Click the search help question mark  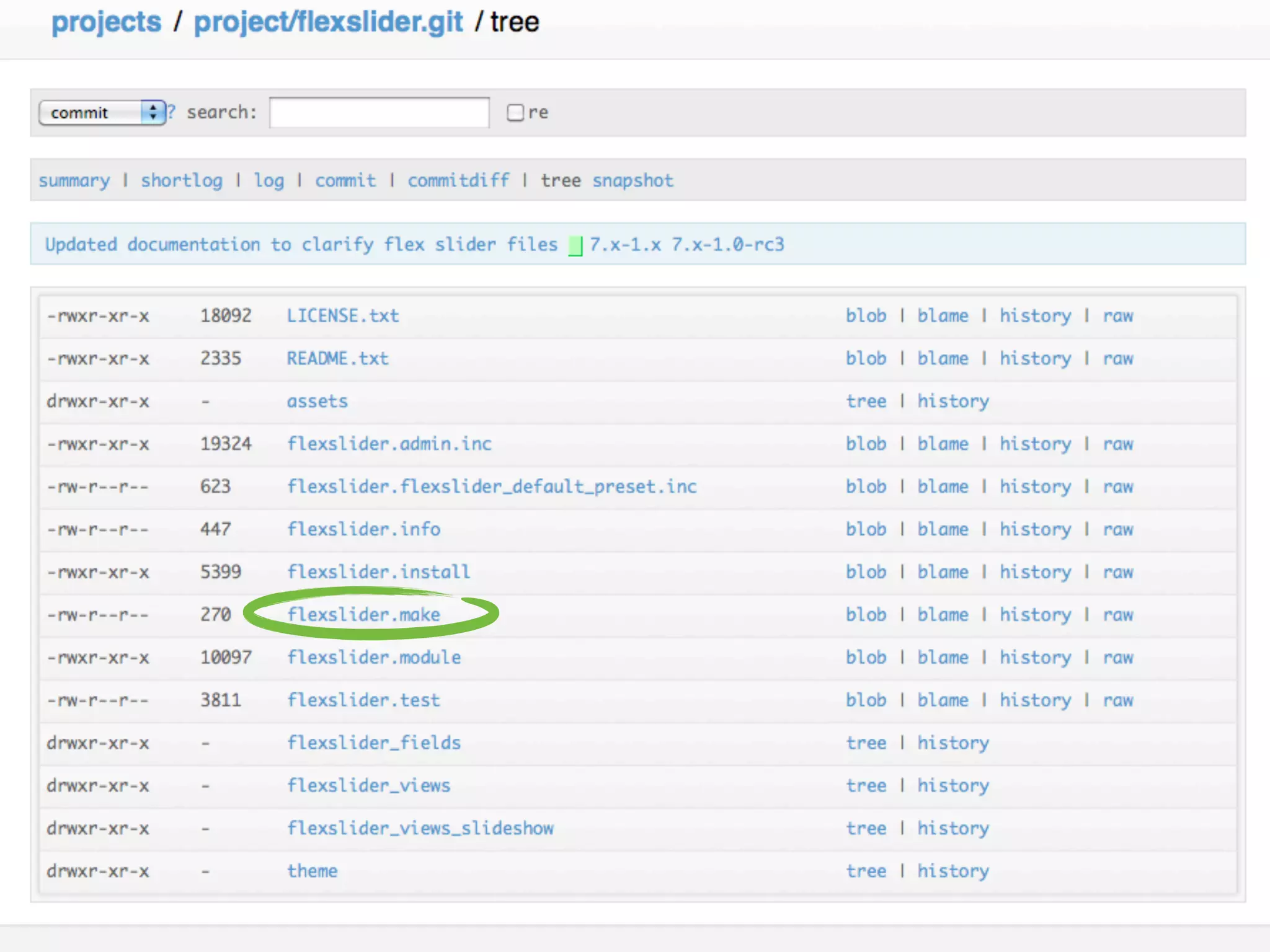click(x=172, y=112)
